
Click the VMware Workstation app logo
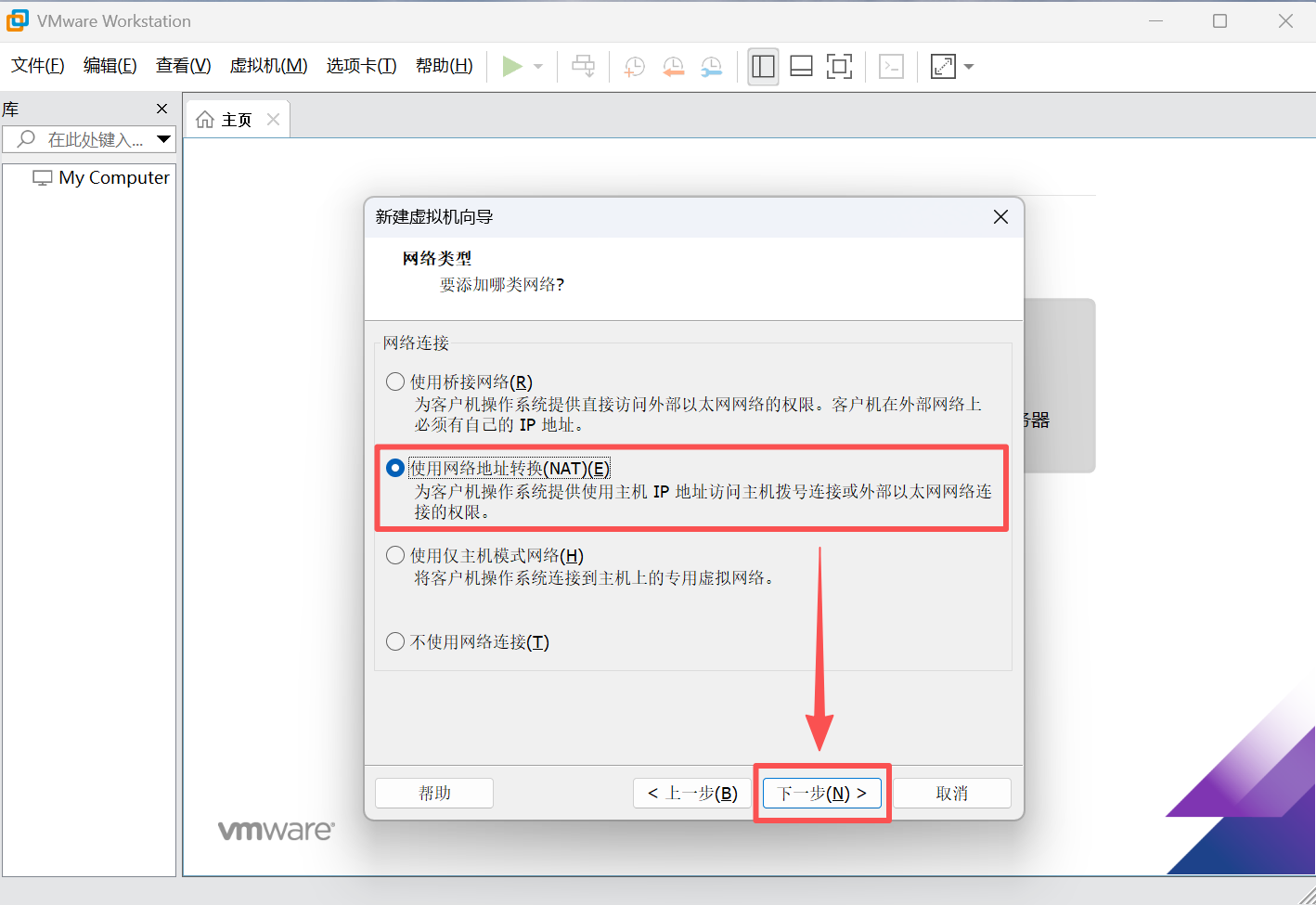pos(17,20)
